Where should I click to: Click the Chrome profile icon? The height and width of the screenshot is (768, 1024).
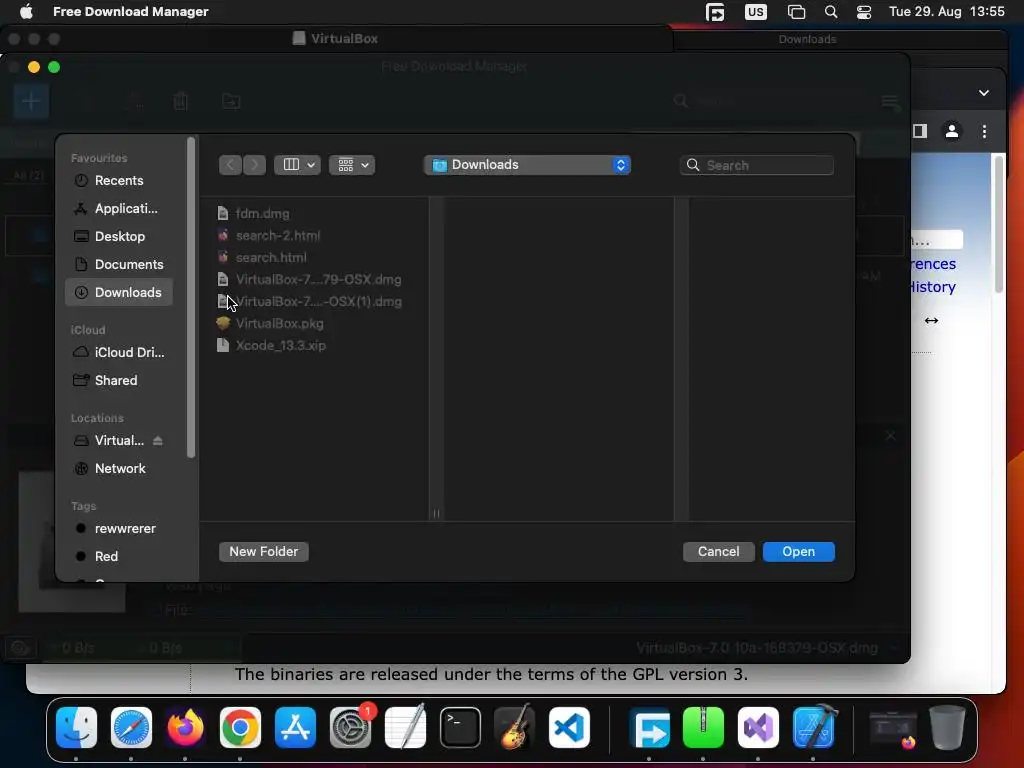[x=952, y=132]
